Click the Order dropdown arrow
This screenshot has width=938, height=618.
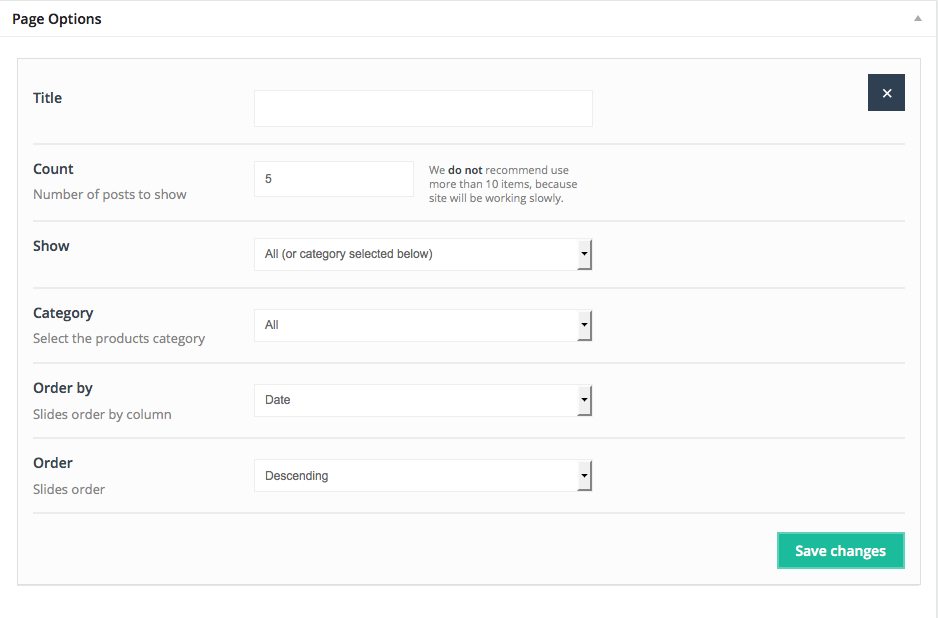[584, 476]
